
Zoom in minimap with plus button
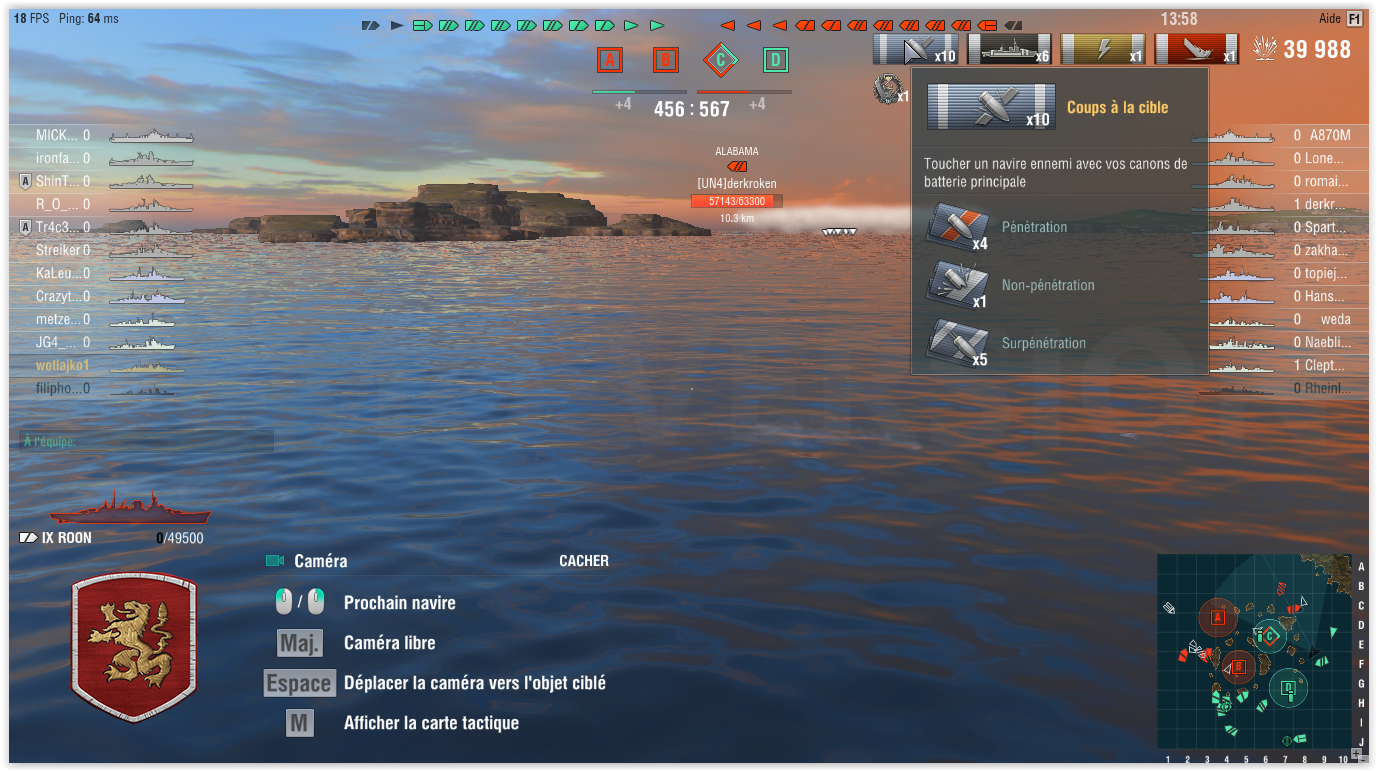(x=1357, y=752)
